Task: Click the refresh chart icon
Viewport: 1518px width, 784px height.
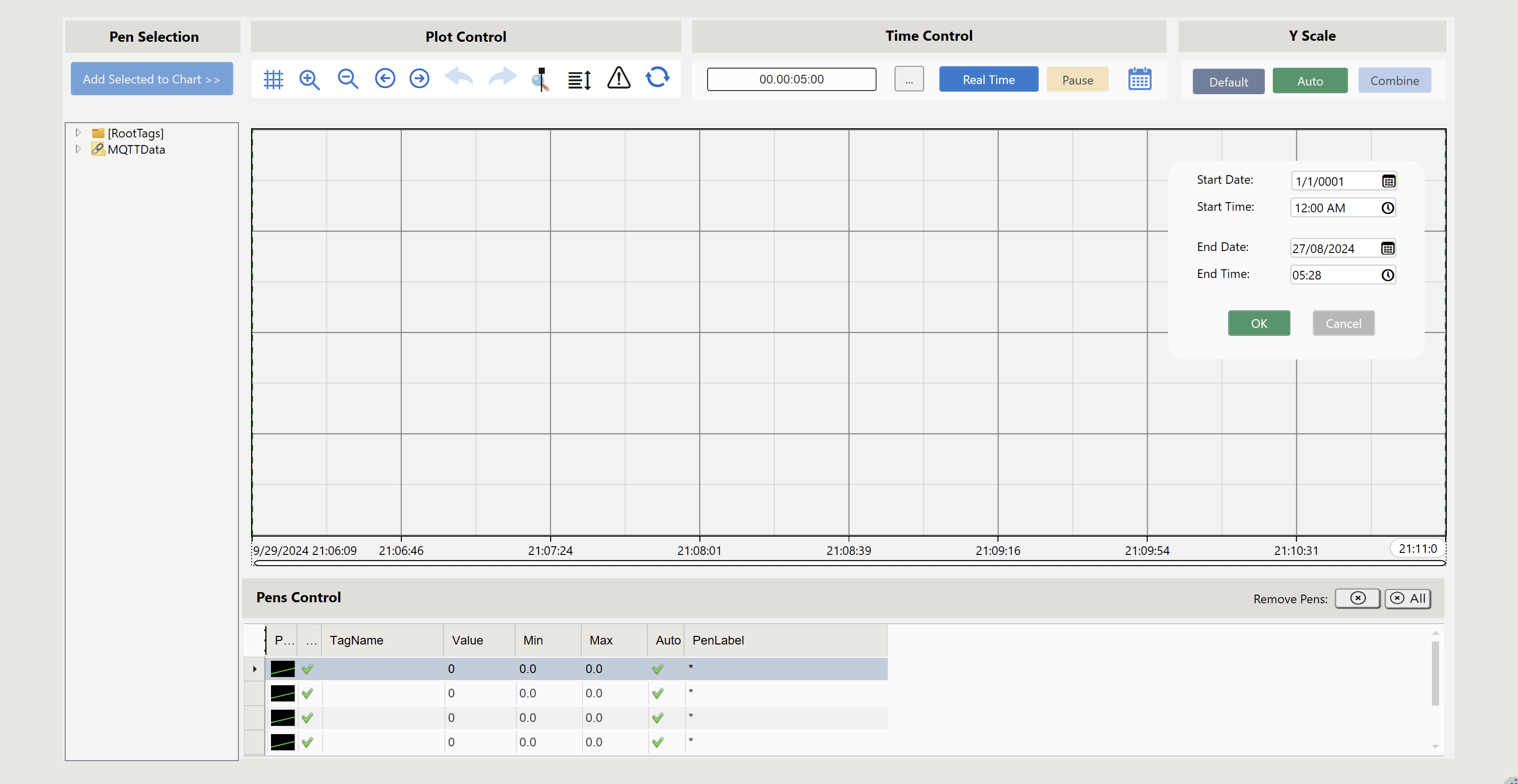Action: tap(658, 77)
